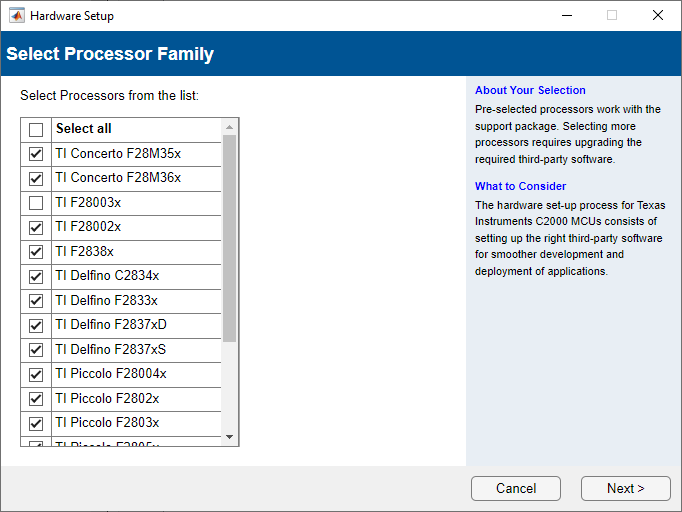This screenshot has width=682, height=512.
Task: Toggle TI Piccolo F28004x checkbox
Action: click(x=36, y=375)
